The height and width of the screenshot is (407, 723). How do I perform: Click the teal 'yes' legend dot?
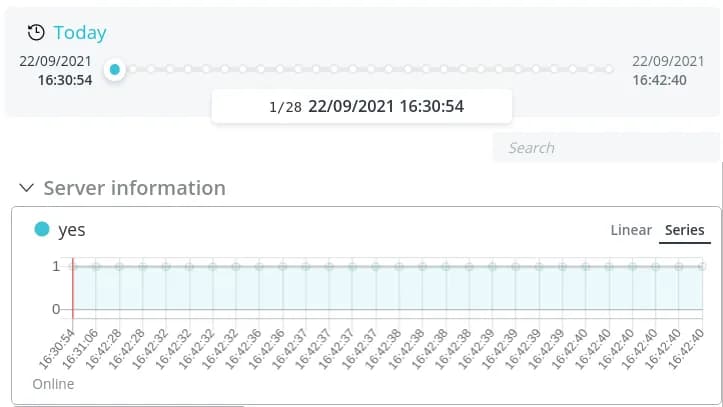tap(42, 229)
